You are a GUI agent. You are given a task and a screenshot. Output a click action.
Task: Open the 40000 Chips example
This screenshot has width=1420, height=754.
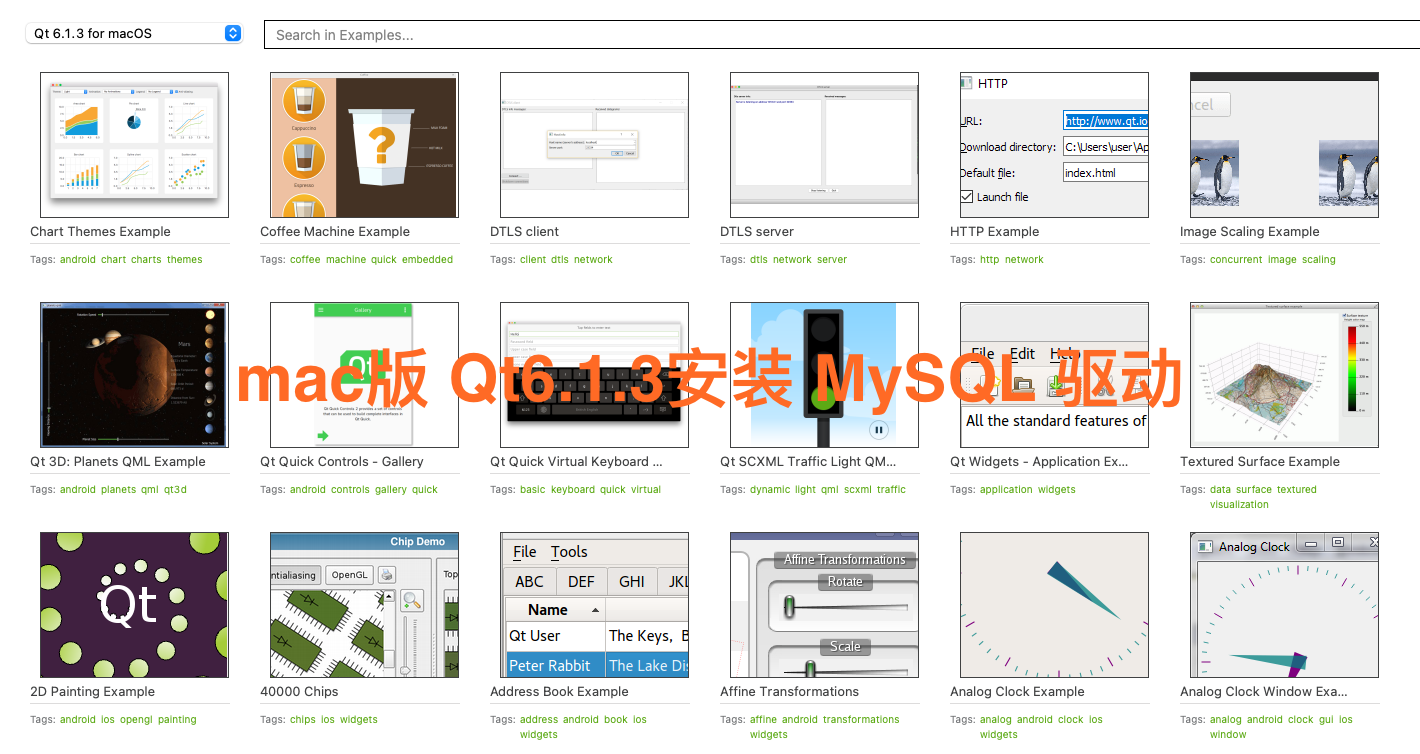364,605
